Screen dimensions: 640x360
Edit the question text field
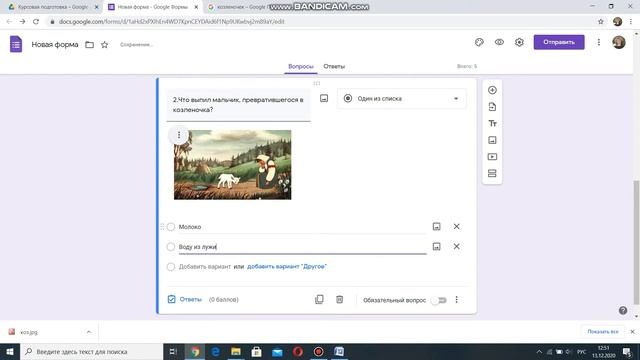click(x=238, y=105)
